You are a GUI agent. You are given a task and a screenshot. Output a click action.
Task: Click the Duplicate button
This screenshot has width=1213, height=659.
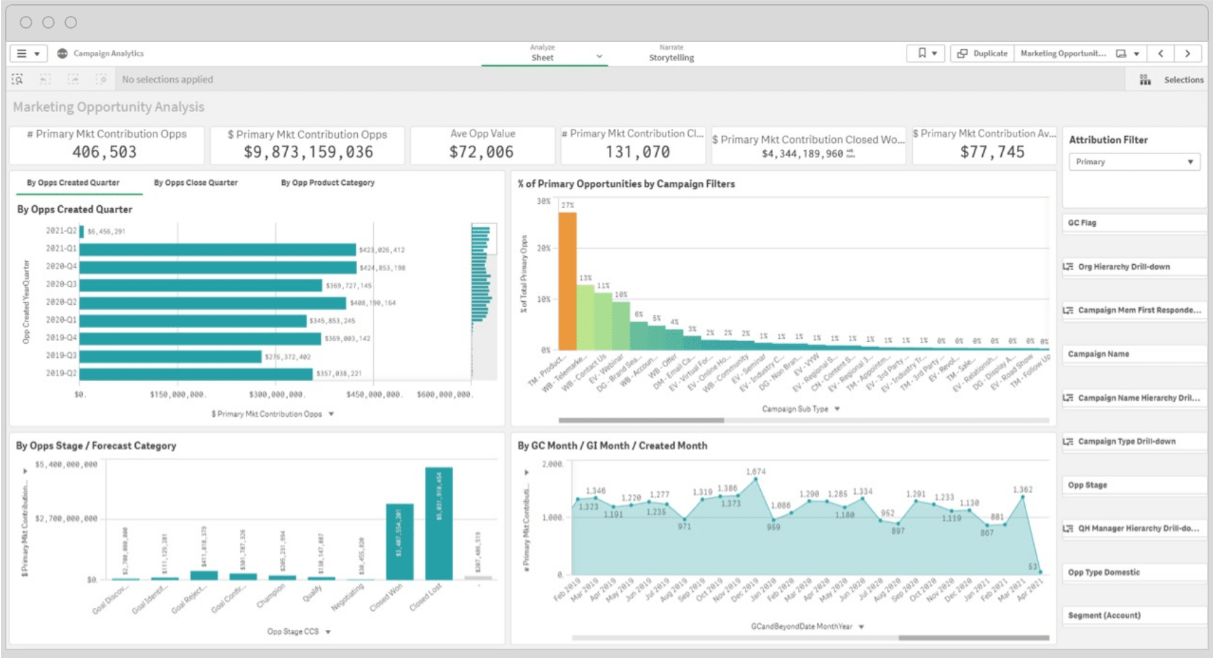981,53
